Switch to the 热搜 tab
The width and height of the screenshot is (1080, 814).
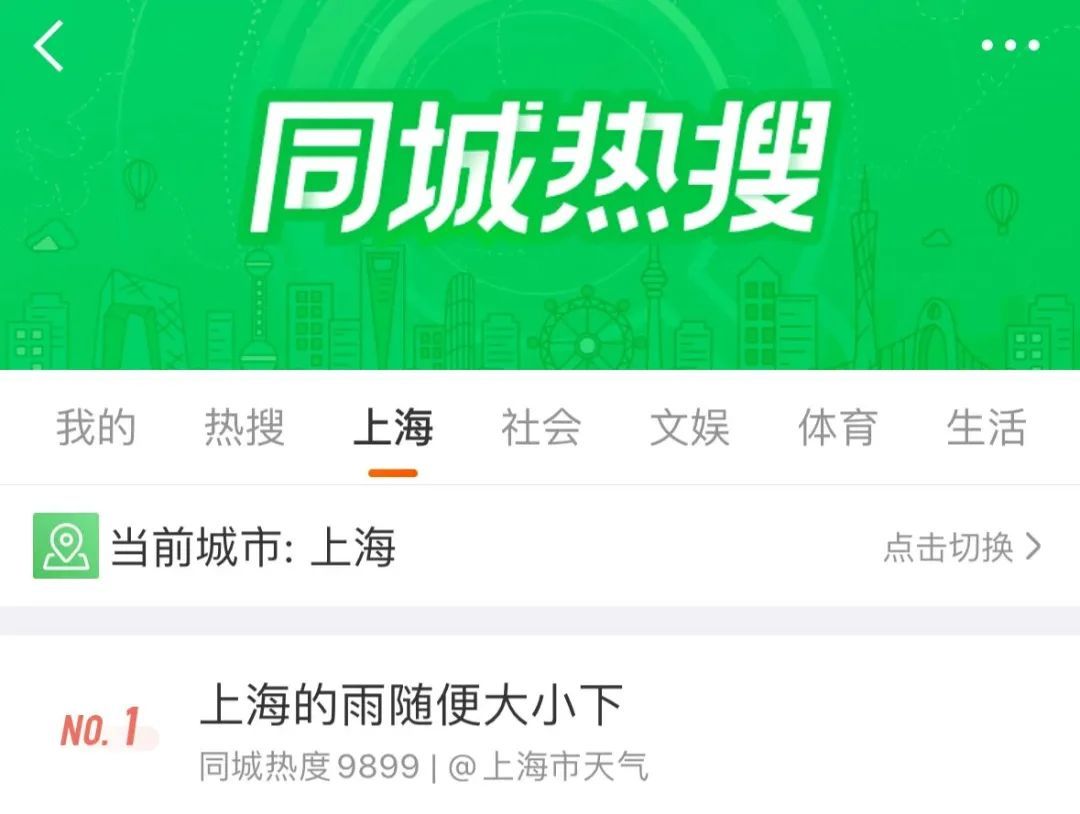245,427
